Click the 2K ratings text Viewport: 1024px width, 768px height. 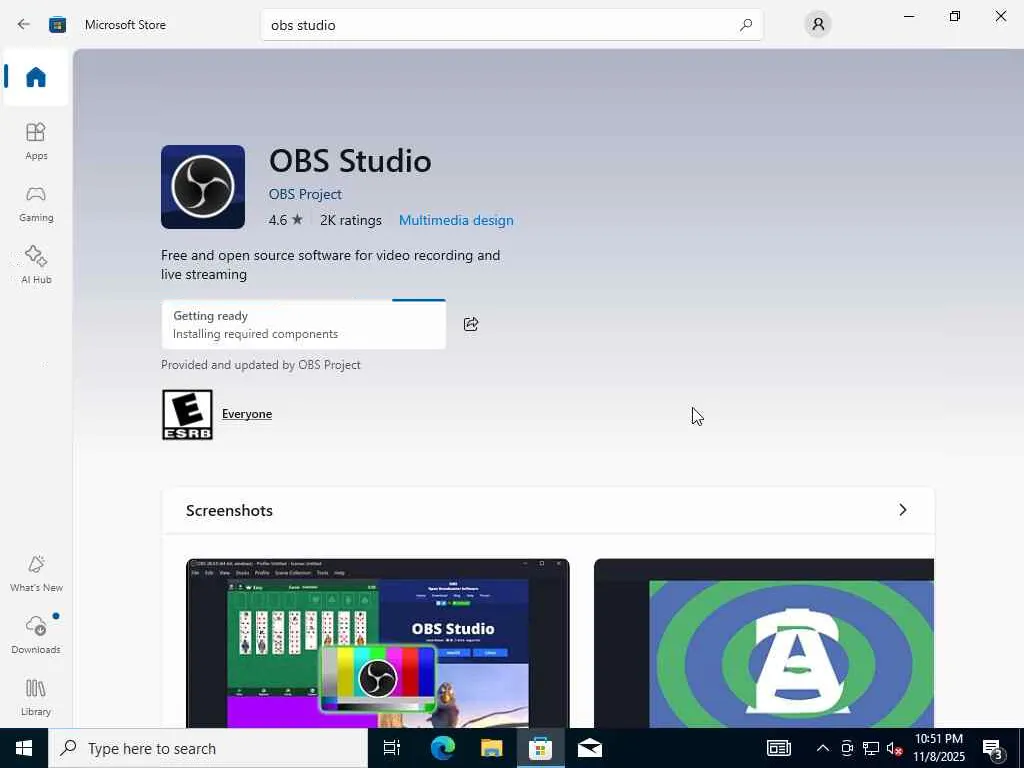tap(351, 220)
